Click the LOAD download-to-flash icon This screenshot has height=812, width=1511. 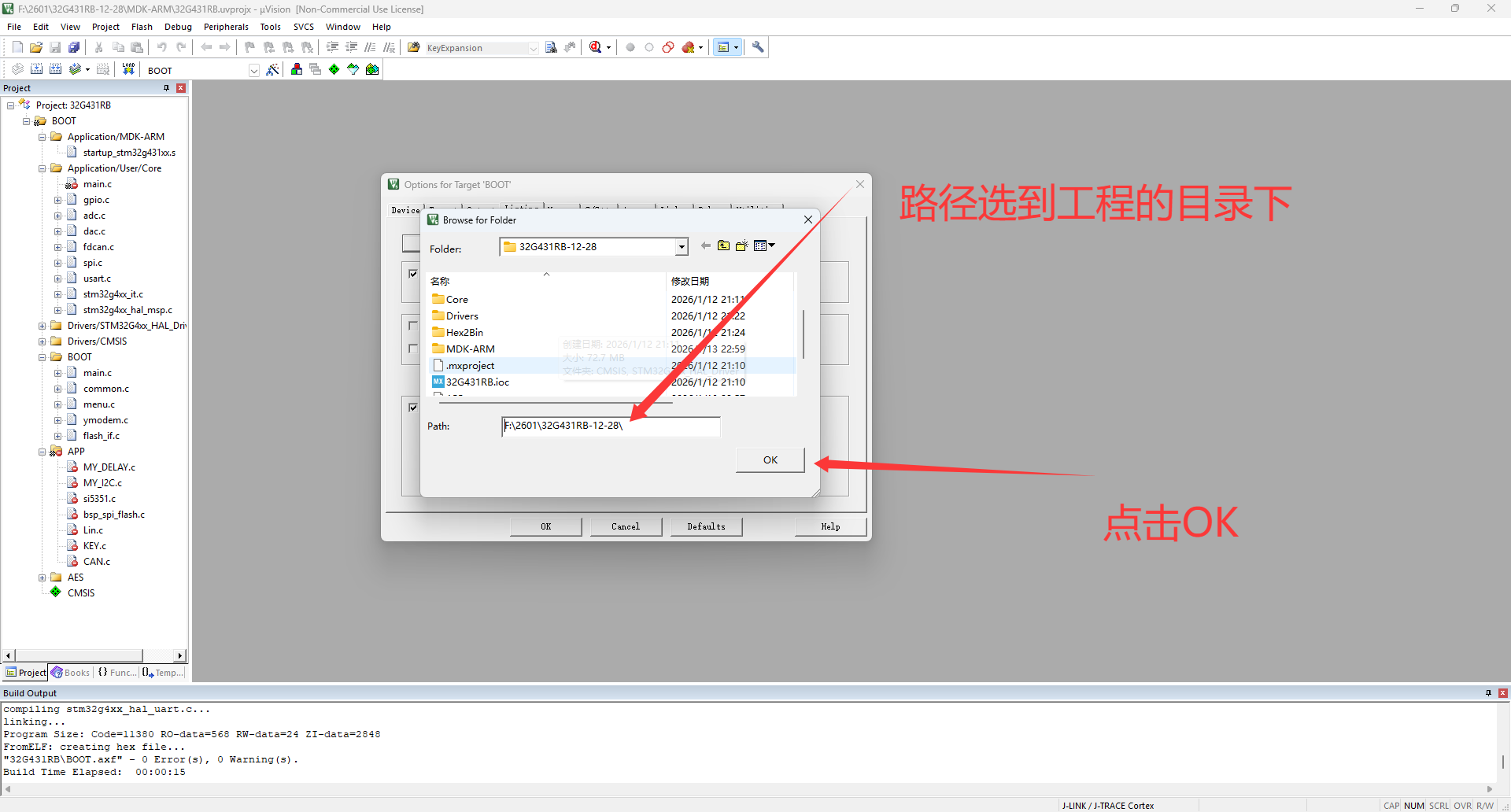[128, 70]
